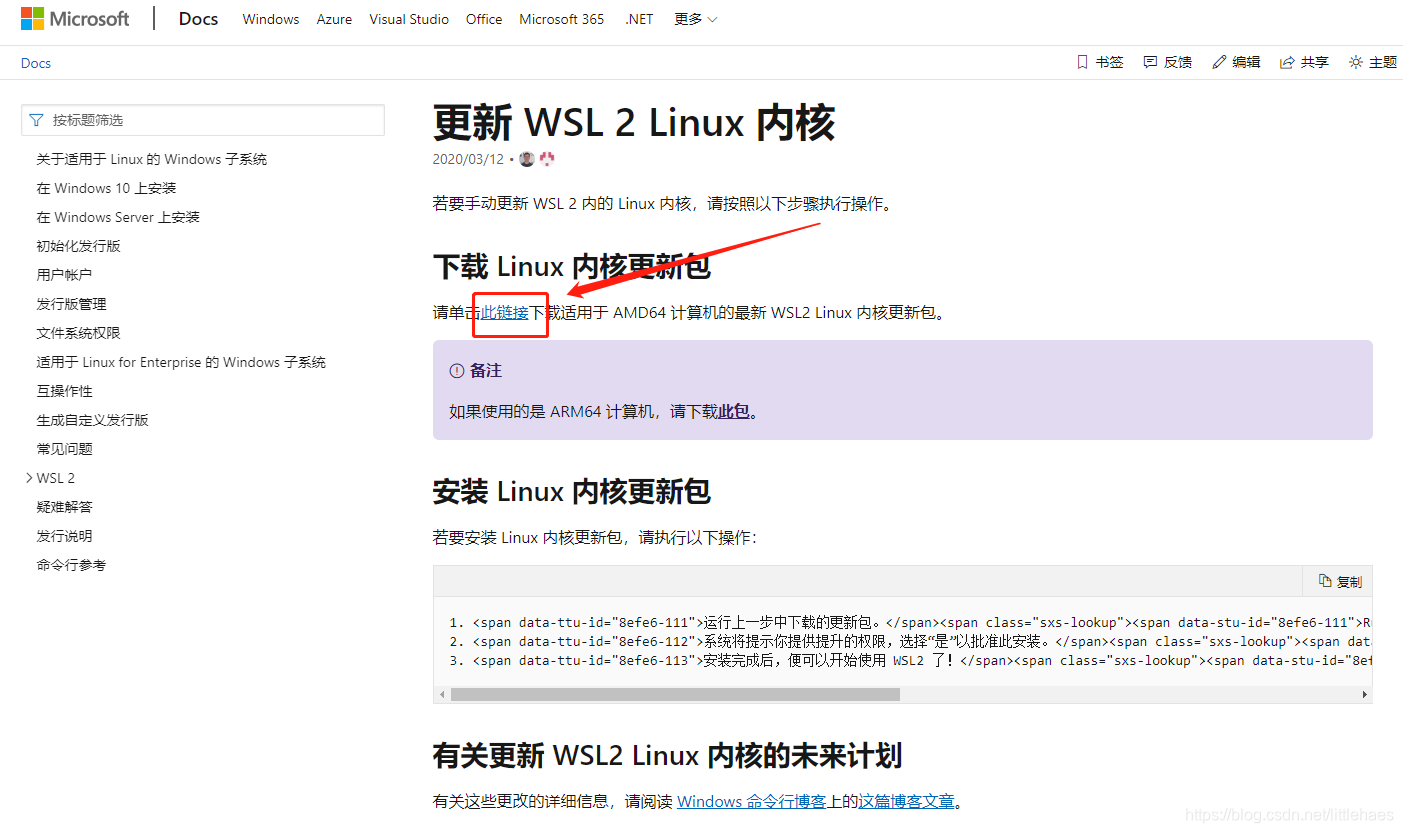Open the .NET menu item
The width and height of the screenshot is (1403, 833).
tap(640, 19)
